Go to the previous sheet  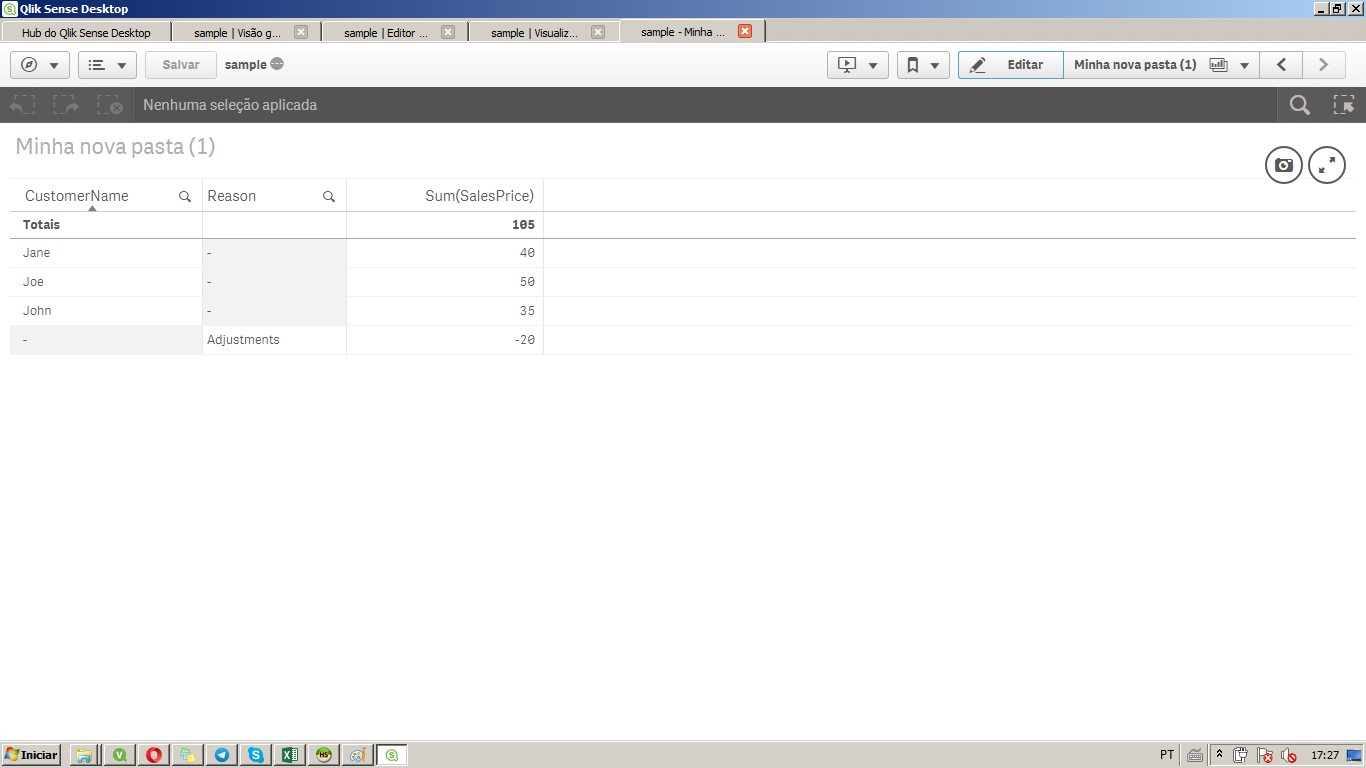[1281, 65]
